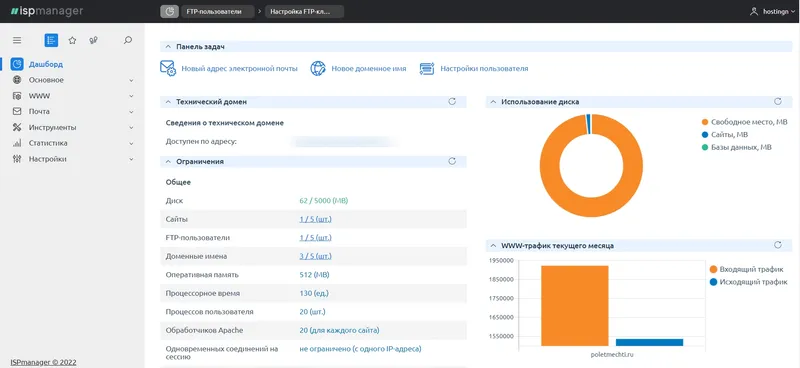Select the menu list view icon

coord(51,40)
